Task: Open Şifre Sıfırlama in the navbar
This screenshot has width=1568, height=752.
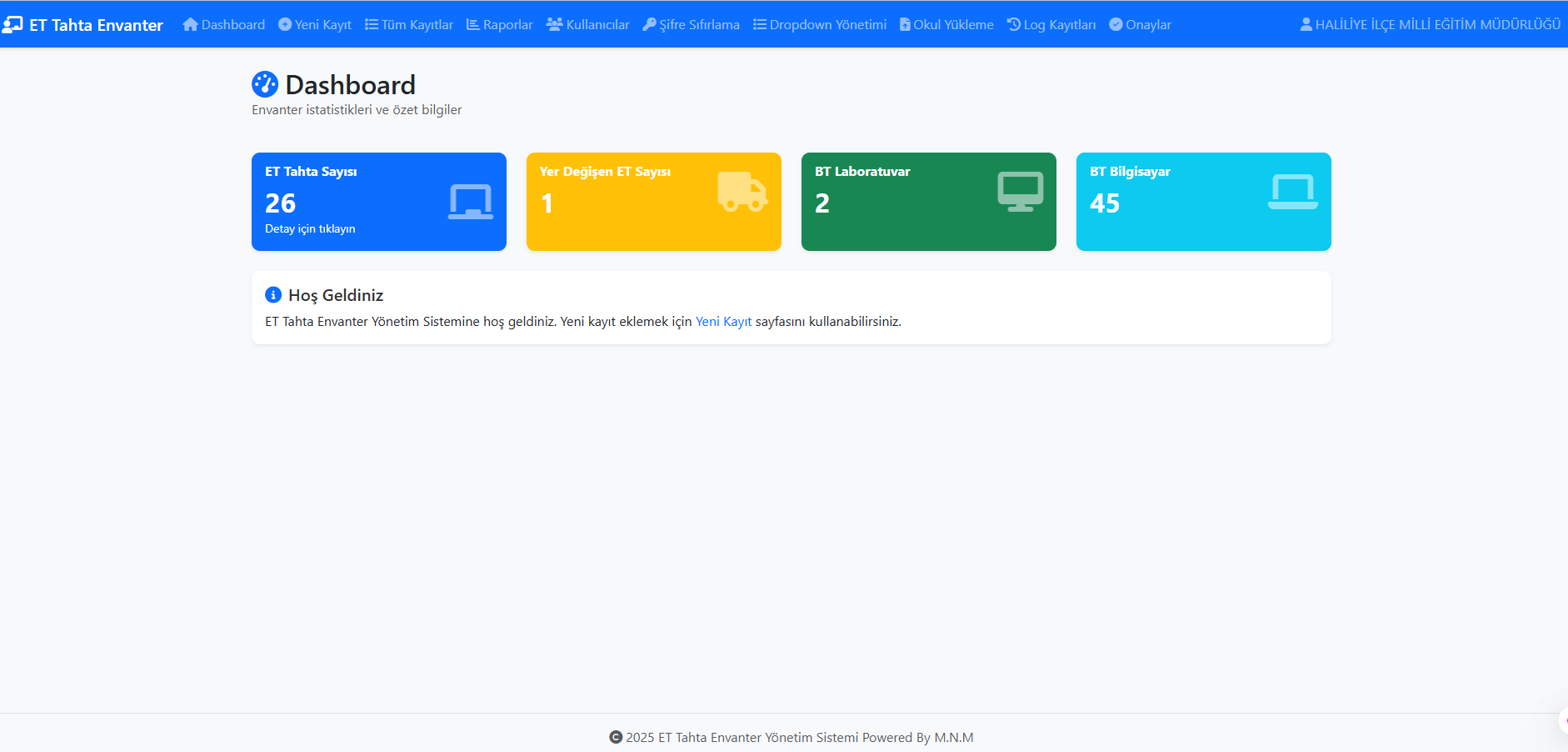Action: pos(691,25)
